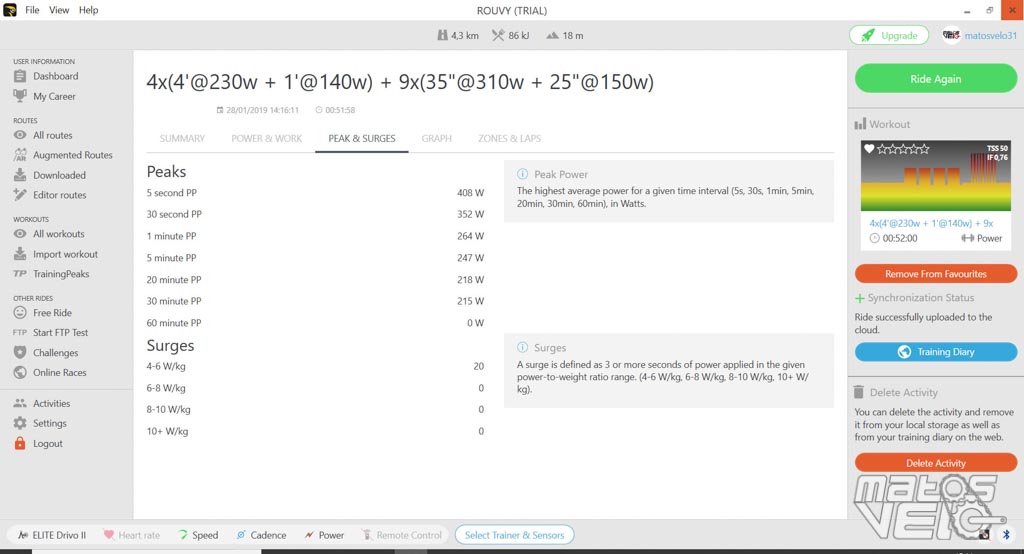
Task: Click the Speed sensor indicator
Action: pyautogui.click(x=198, y=535)
